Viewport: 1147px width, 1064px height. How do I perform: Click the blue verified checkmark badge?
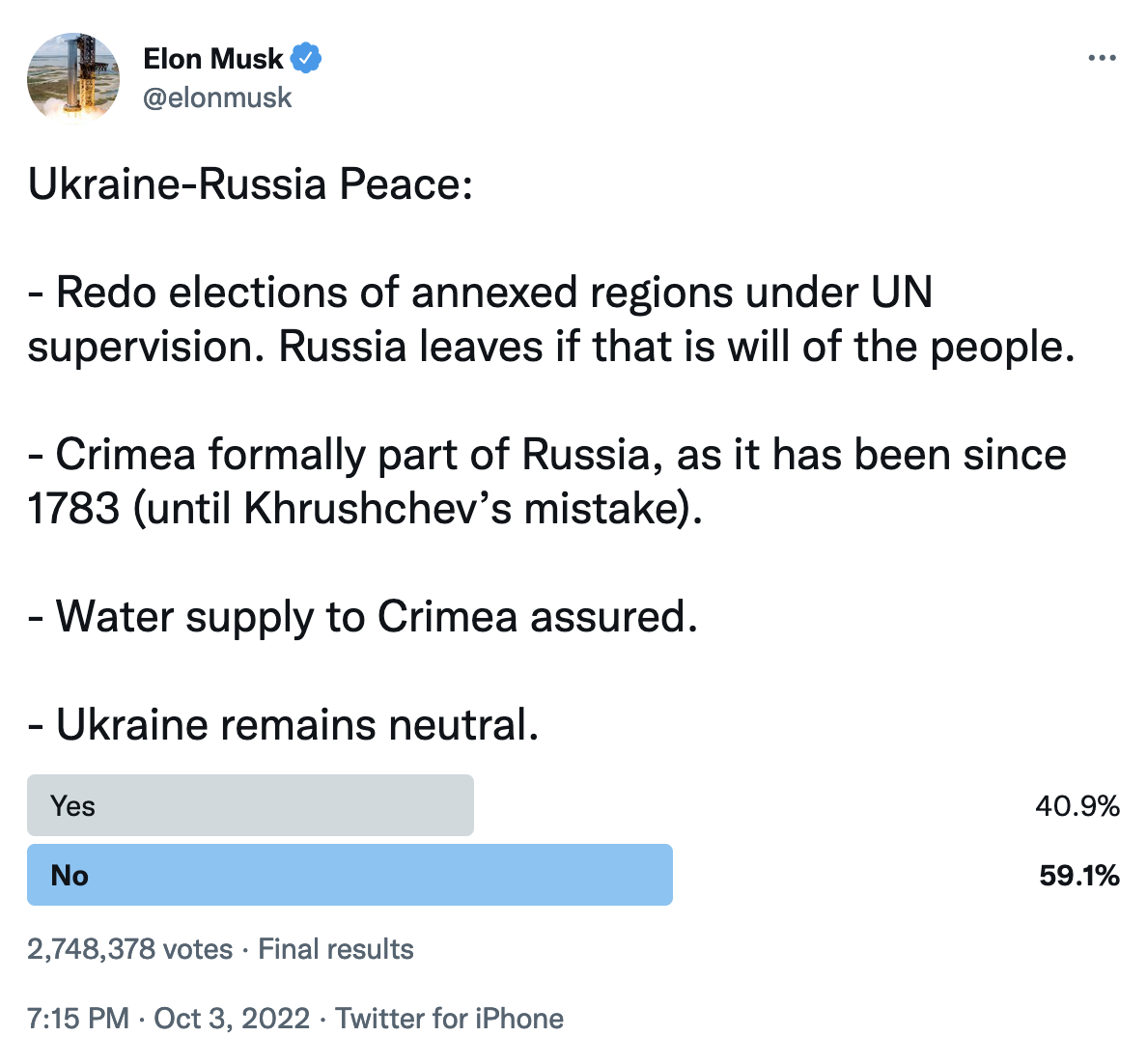tap(306, 59)
